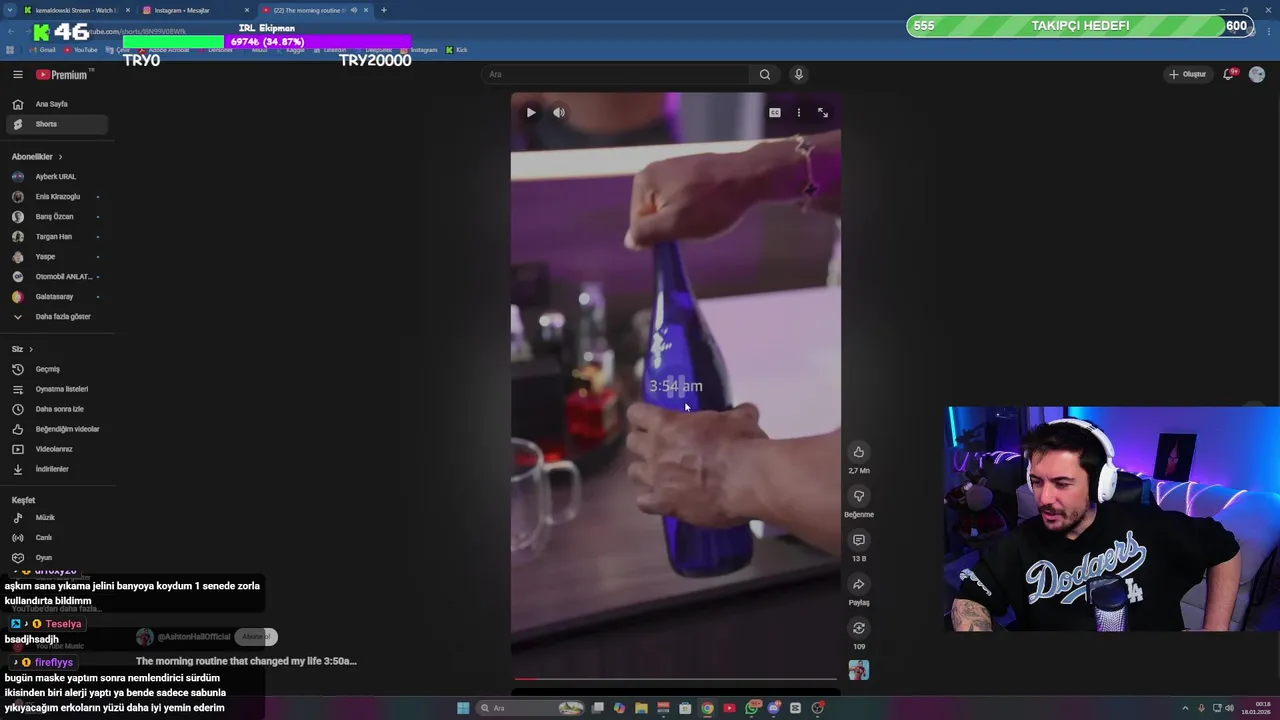Open İndirilenler downloads
This screenshot has width=1280, height=720.
tap(53, 469)
